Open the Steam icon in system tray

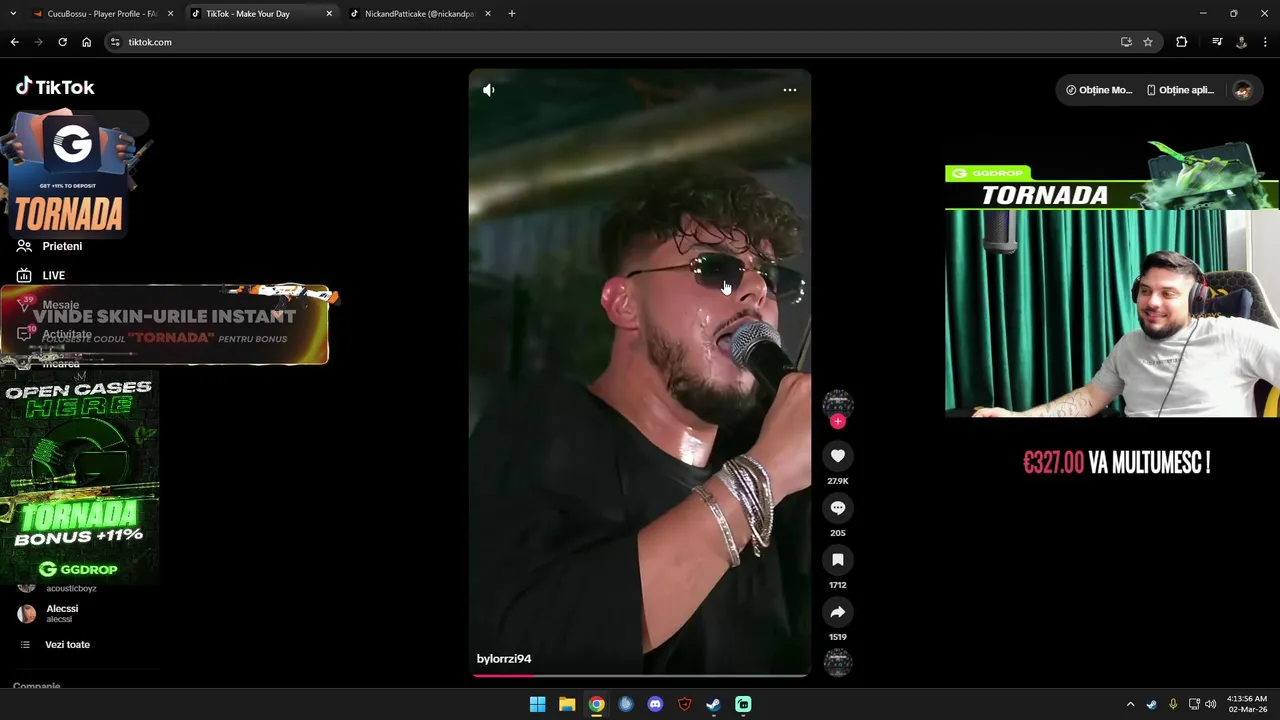click(1152, 704)
